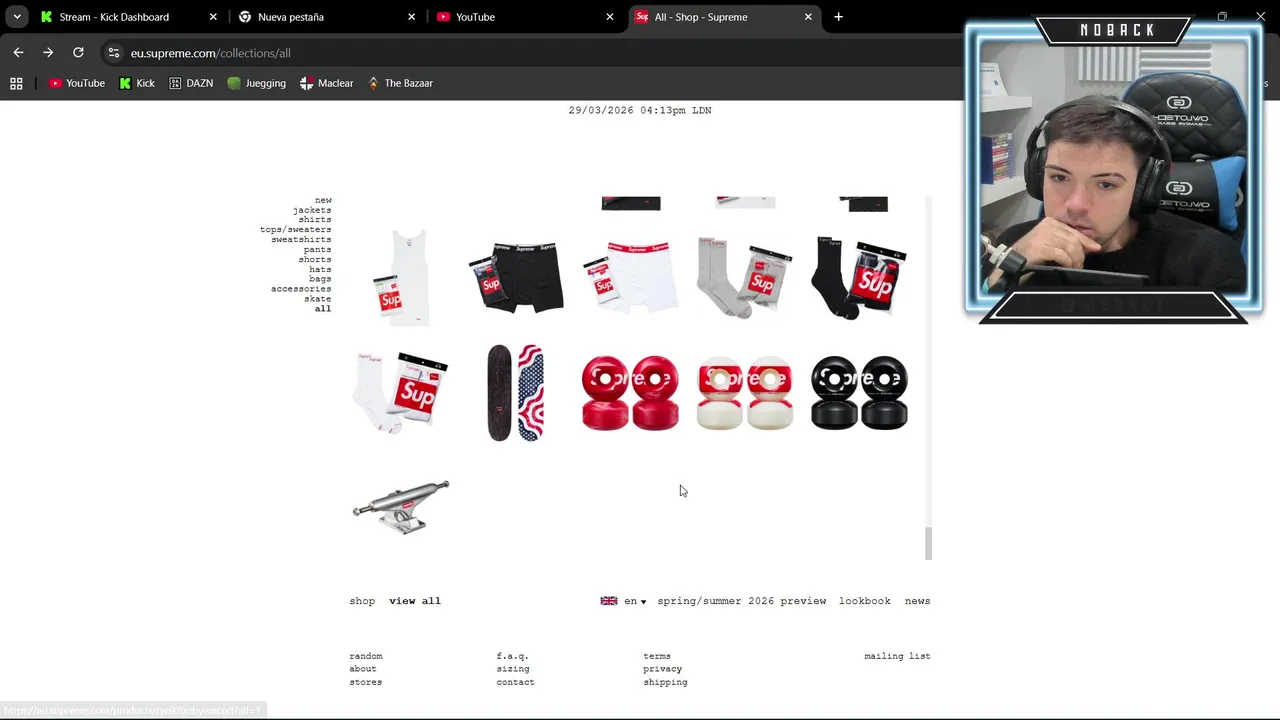Open the en language dropdown
The image size is (1280, 720).
[624, 601]
